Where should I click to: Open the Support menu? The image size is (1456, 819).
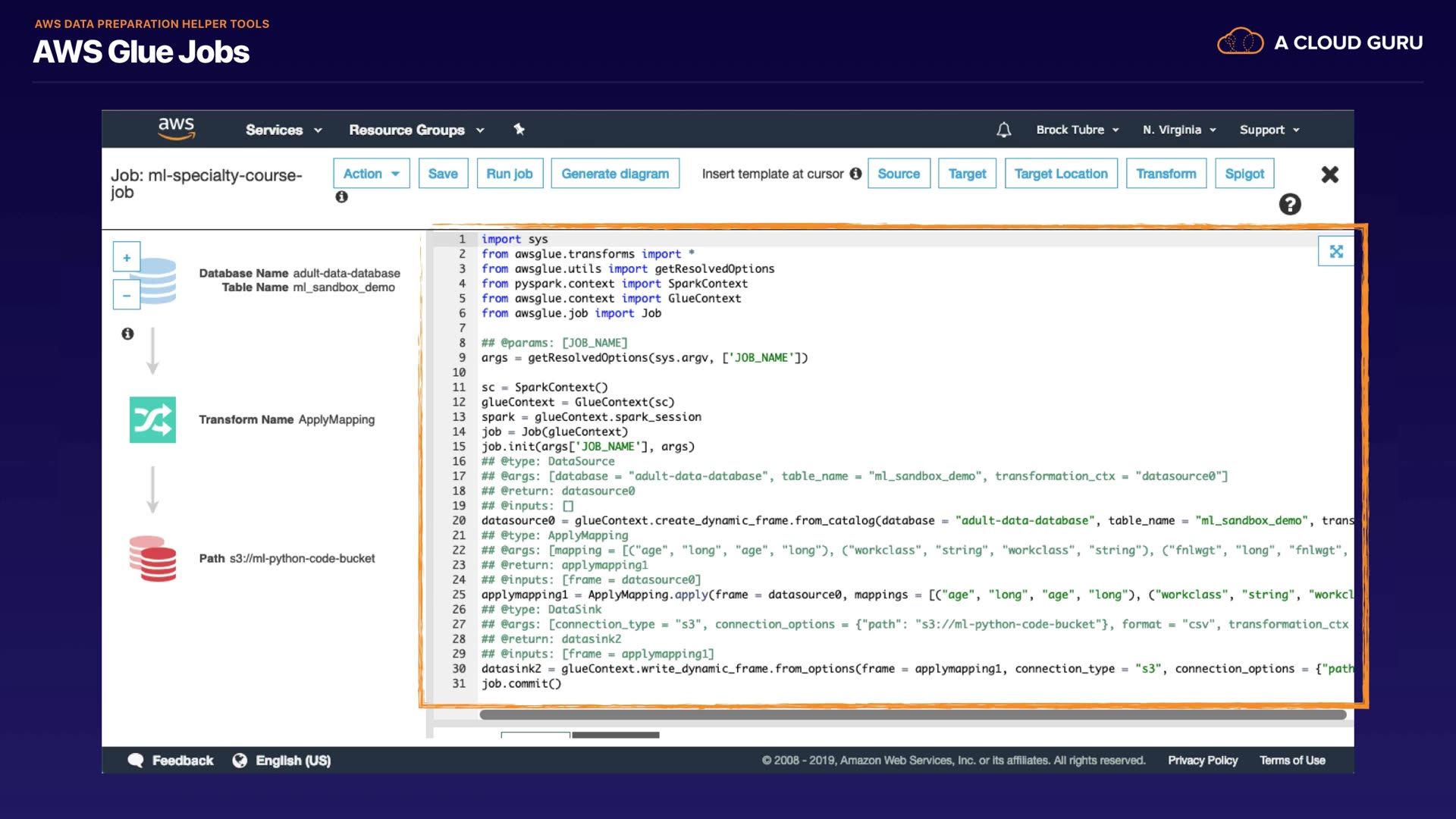click(1269, 130)
